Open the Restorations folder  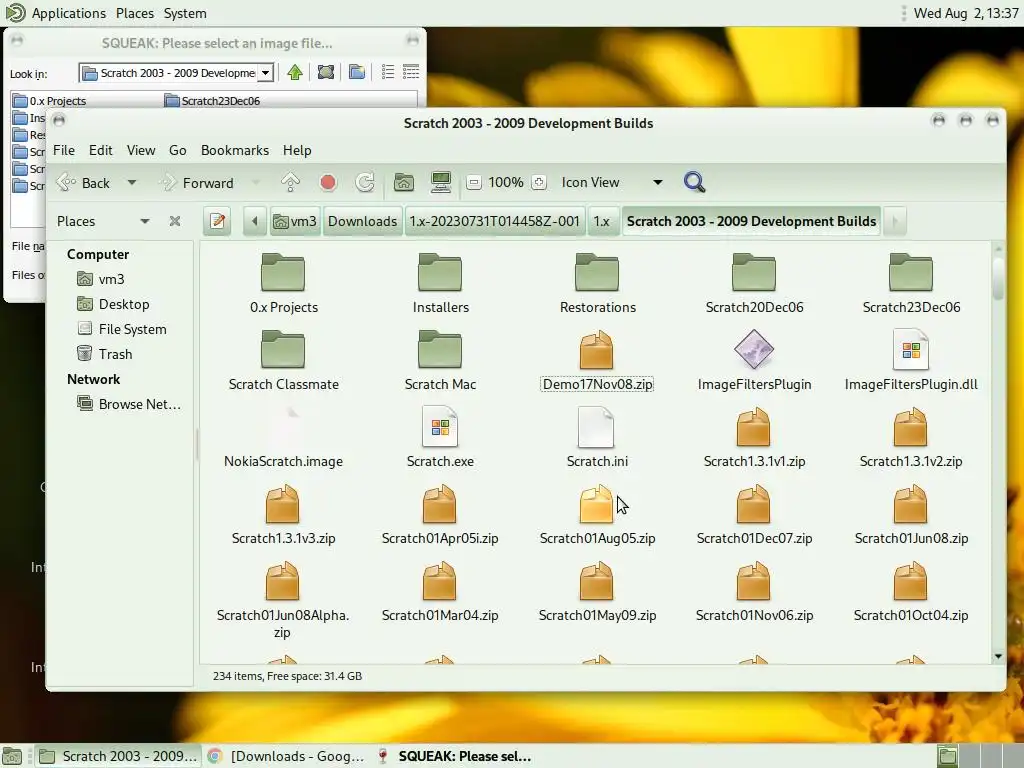point(597,272)
